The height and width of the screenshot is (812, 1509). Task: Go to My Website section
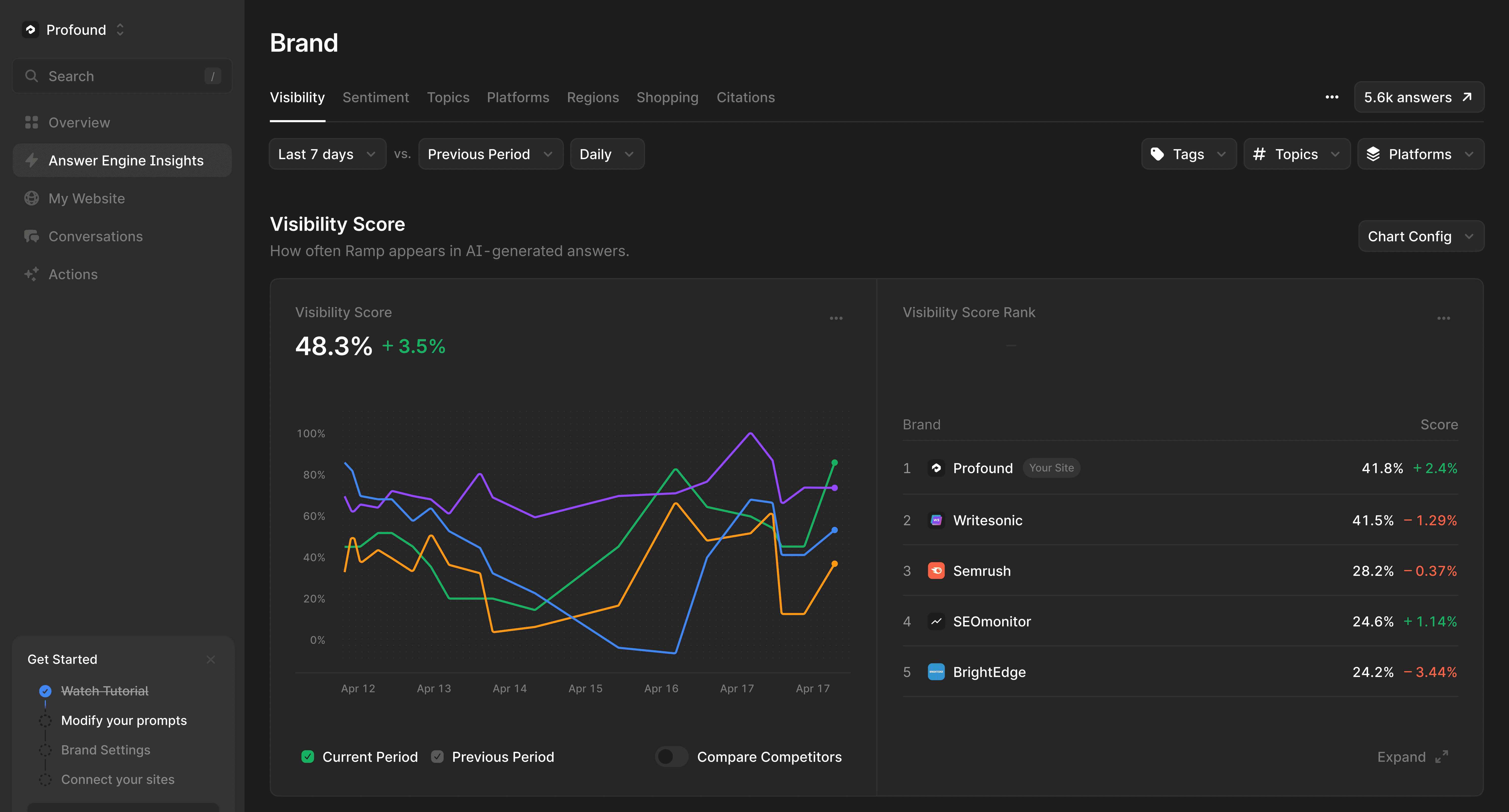tap(122, 199)
